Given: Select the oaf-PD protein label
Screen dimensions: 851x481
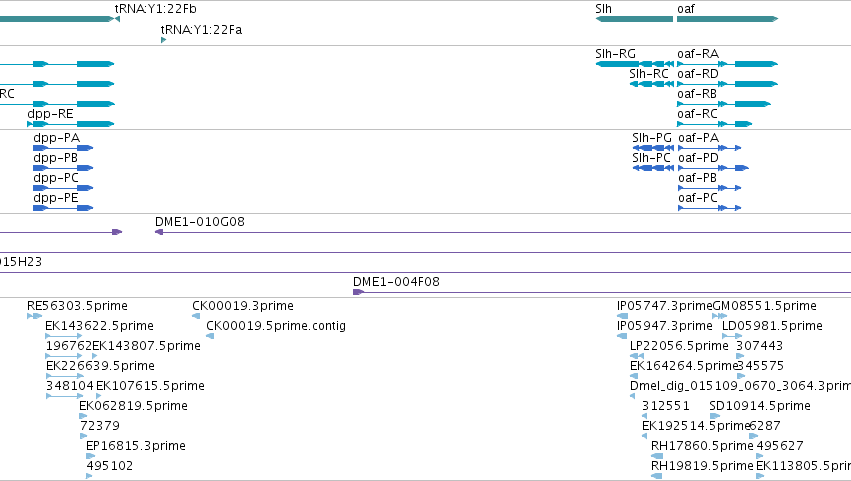Looking at the screenshot, I should point(698,158).
